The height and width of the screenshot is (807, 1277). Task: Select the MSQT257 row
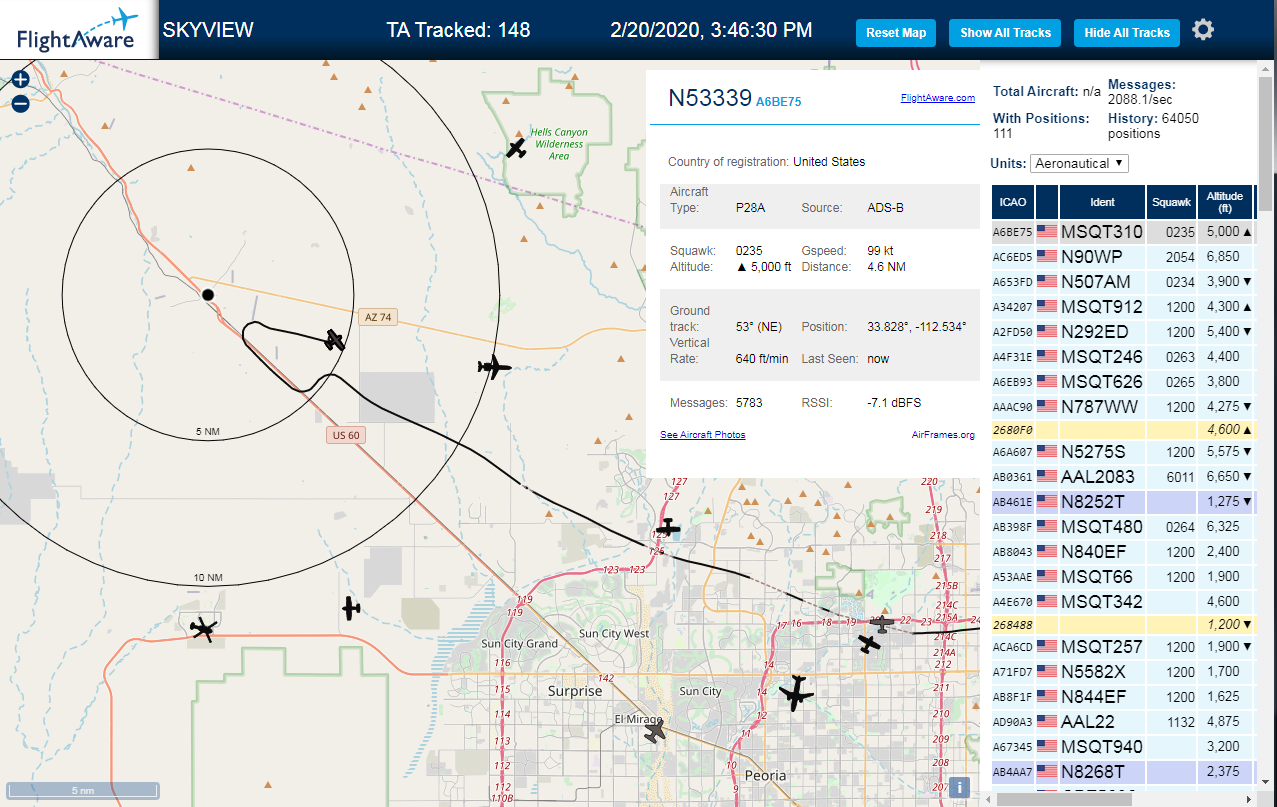1123,647
